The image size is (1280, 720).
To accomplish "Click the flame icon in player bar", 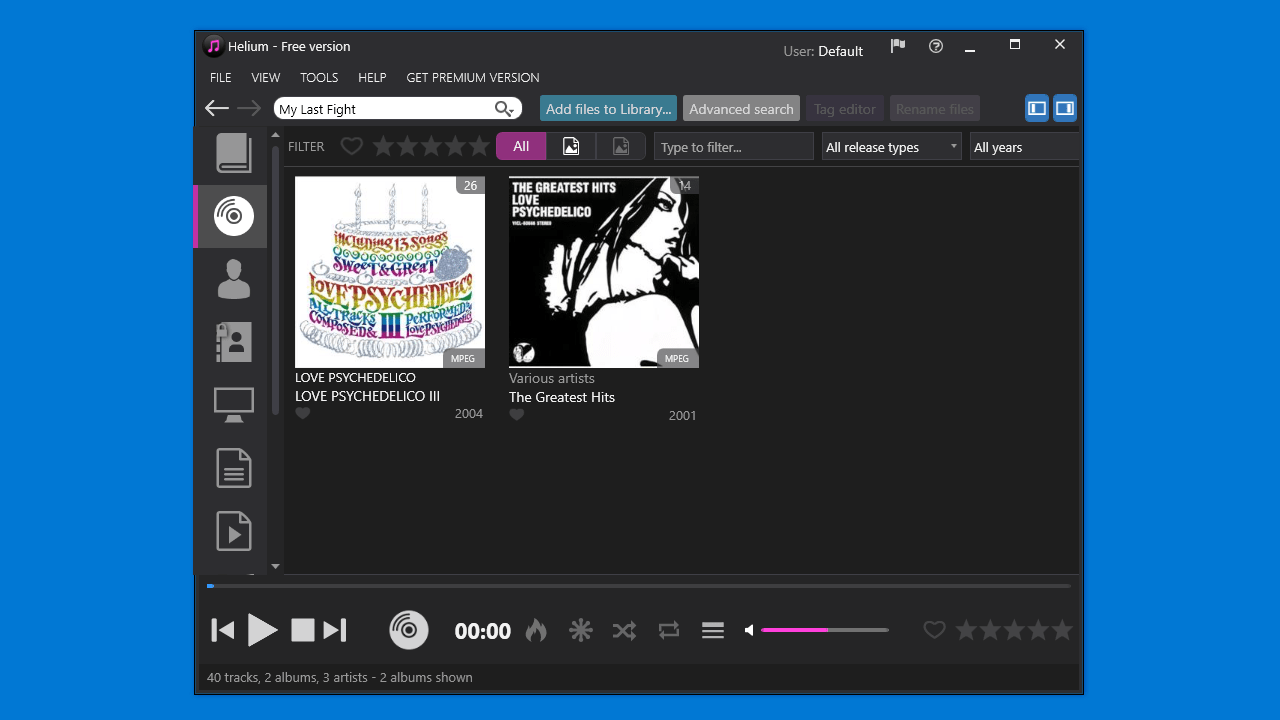I will pos(536,630).
